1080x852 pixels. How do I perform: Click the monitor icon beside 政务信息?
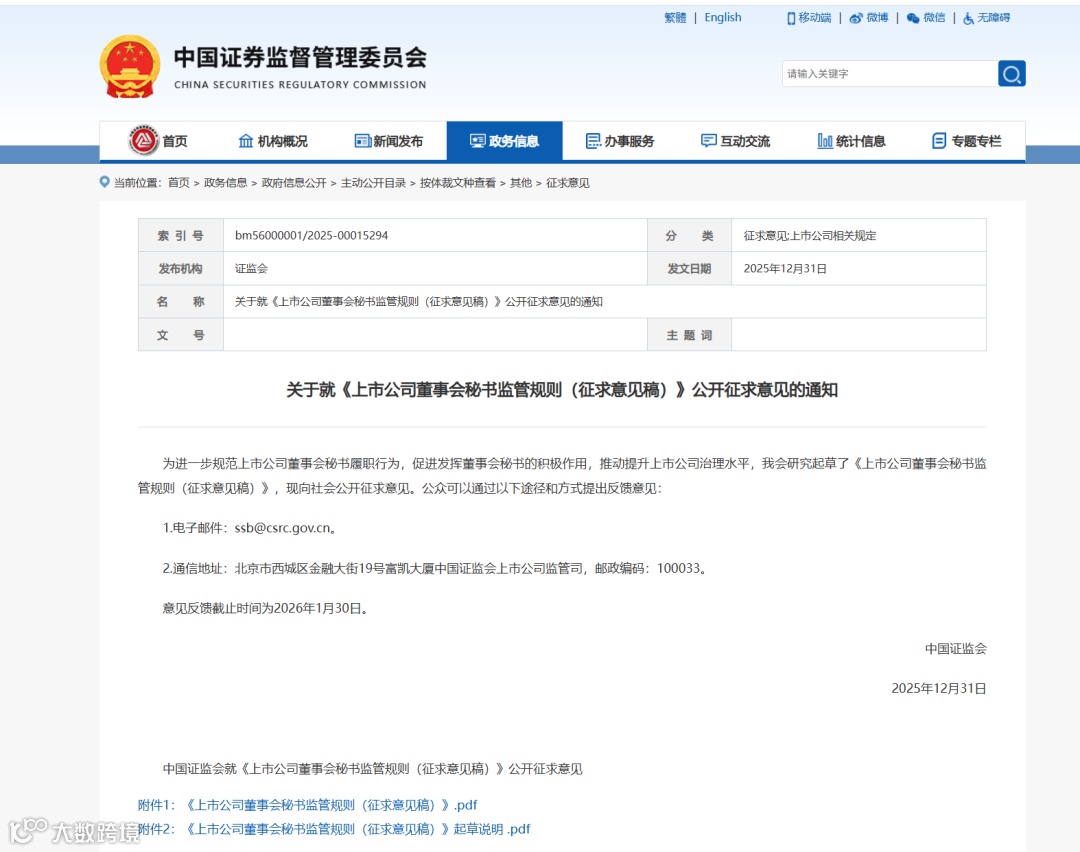point(477,141)
